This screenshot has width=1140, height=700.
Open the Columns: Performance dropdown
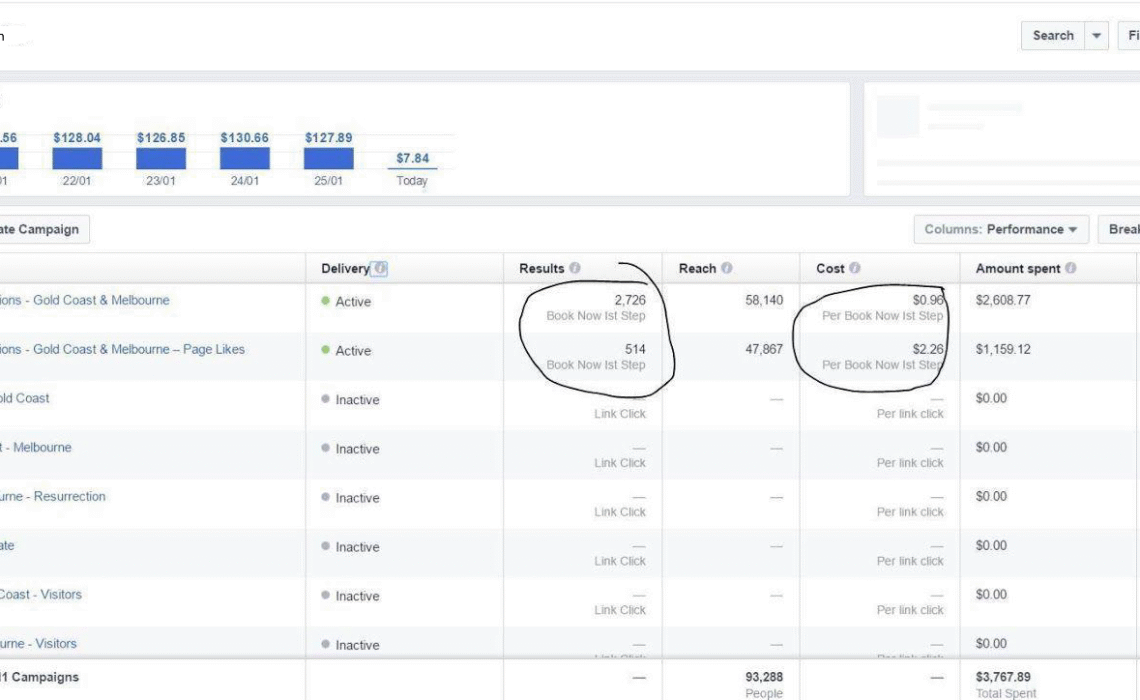(1001, 229)
